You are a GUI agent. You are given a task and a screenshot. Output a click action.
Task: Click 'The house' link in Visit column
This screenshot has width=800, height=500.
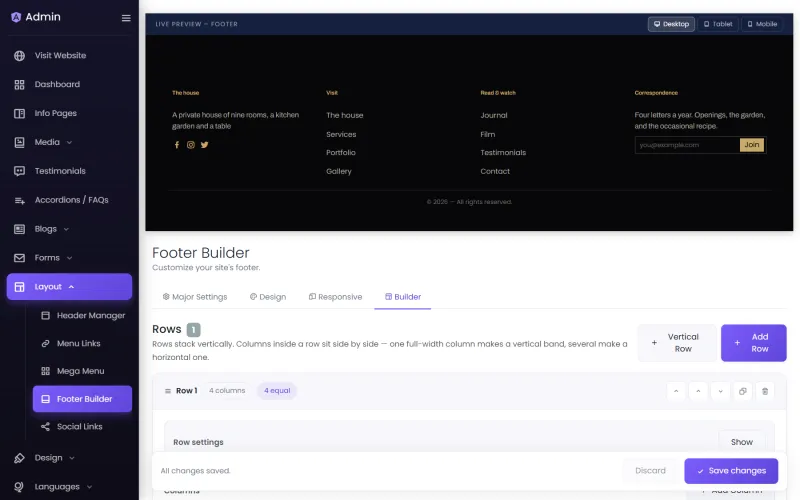[345, 115]
